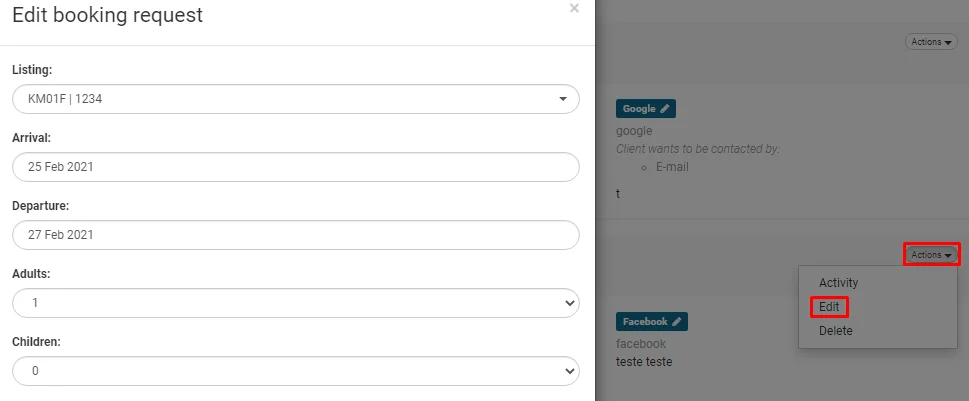Close the Edit booking request dialog

point(574,9)
